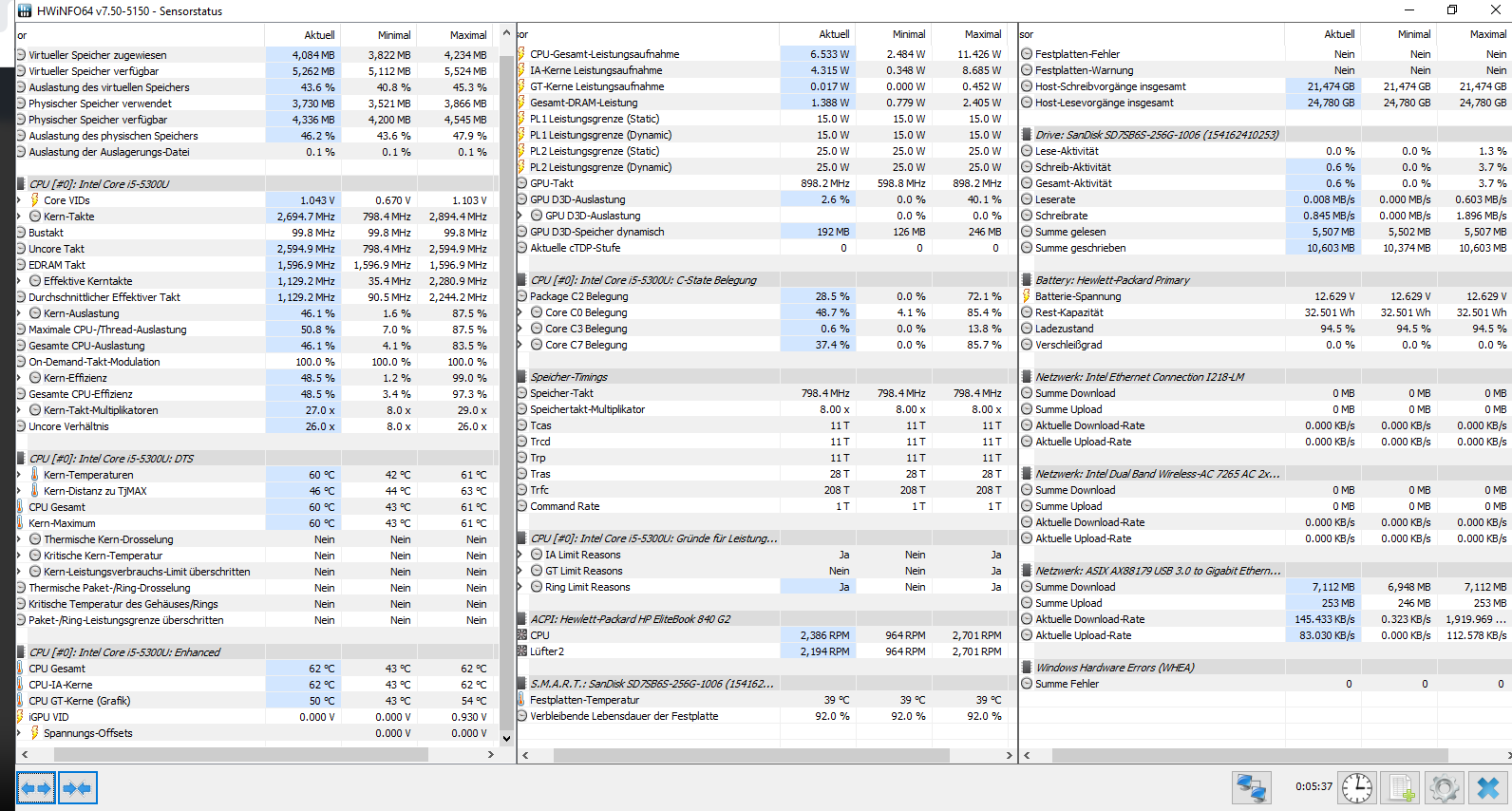The width and height of the screenshot is (1512, 811).
Task: Click the thermometer icon beside Kern-Temperaturen
Action: click(35, 475)
